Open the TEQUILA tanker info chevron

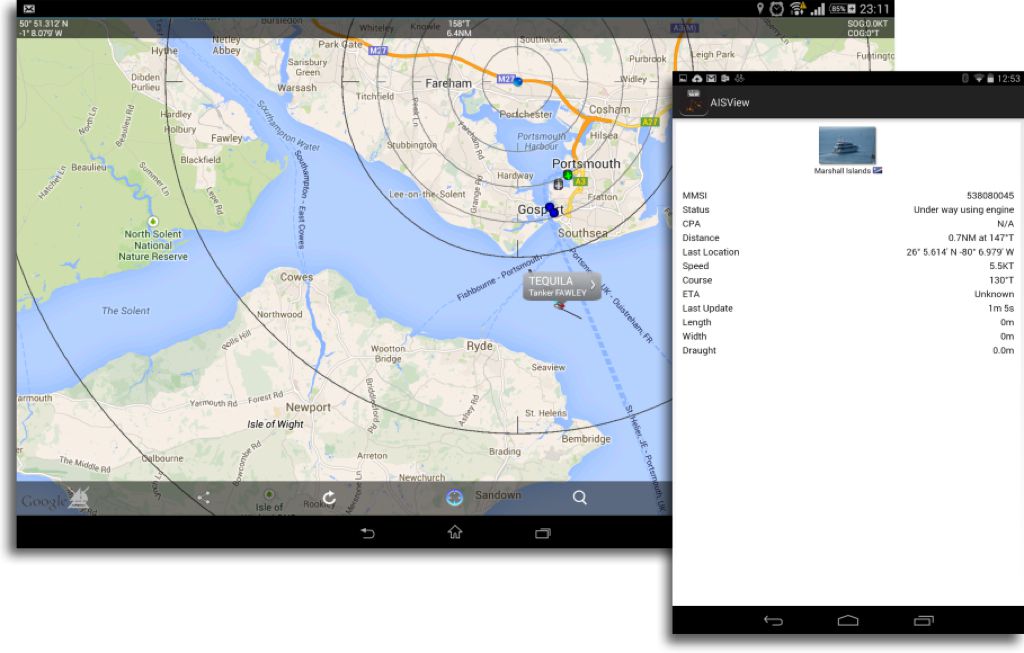592,285
